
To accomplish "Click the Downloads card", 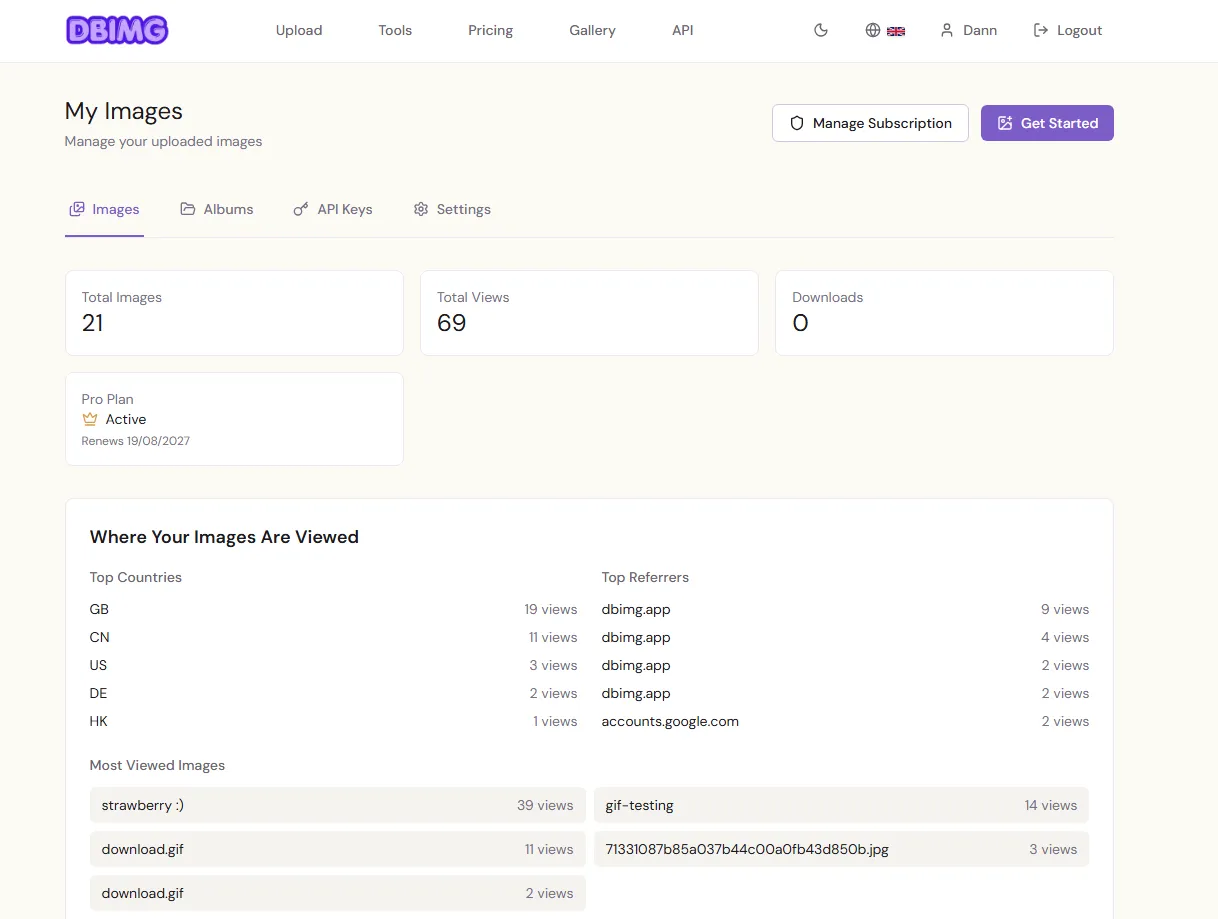I will (944, 313).
